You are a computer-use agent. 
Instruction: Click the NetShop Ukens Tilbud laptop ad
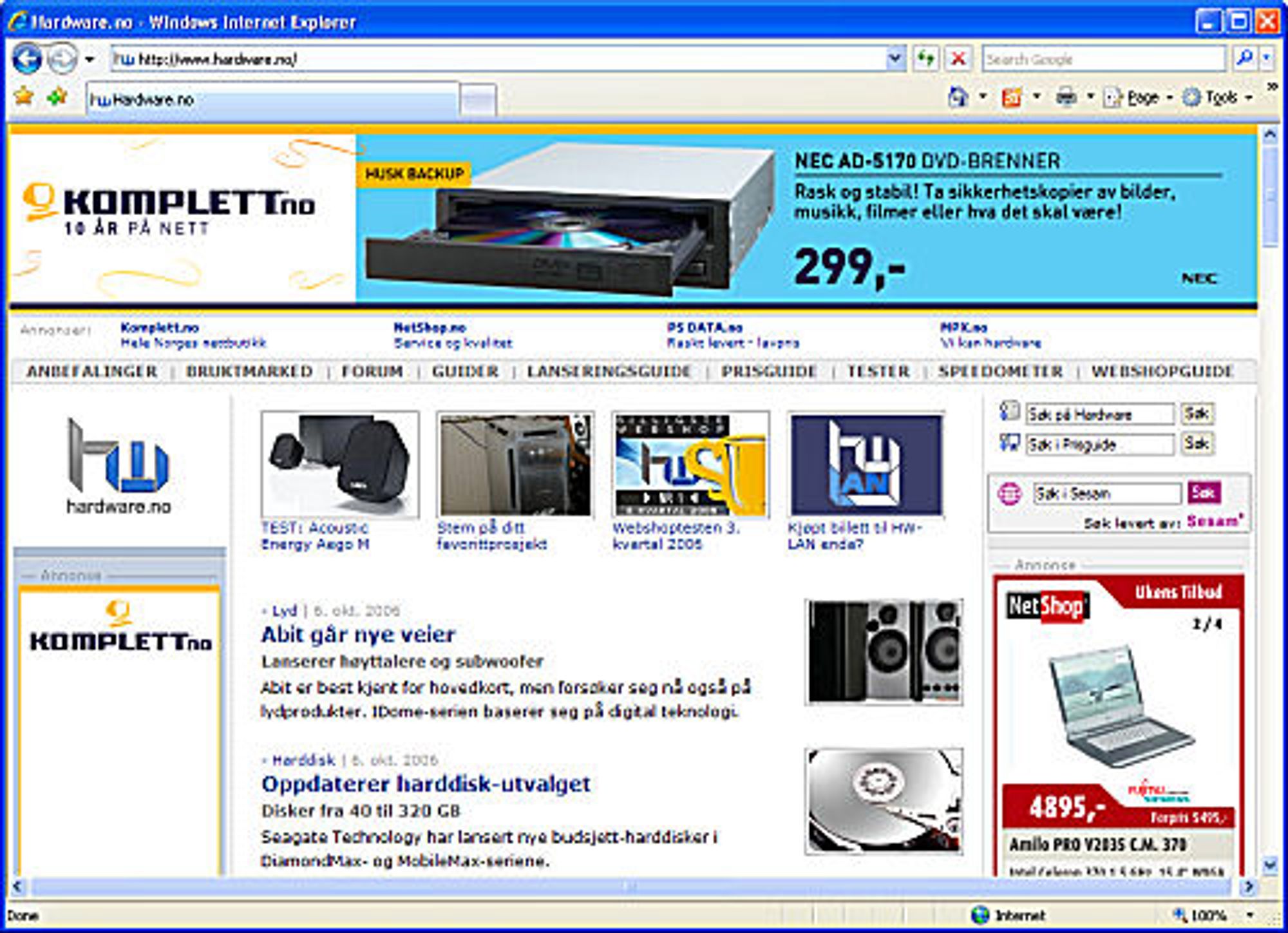(1119, 725)
